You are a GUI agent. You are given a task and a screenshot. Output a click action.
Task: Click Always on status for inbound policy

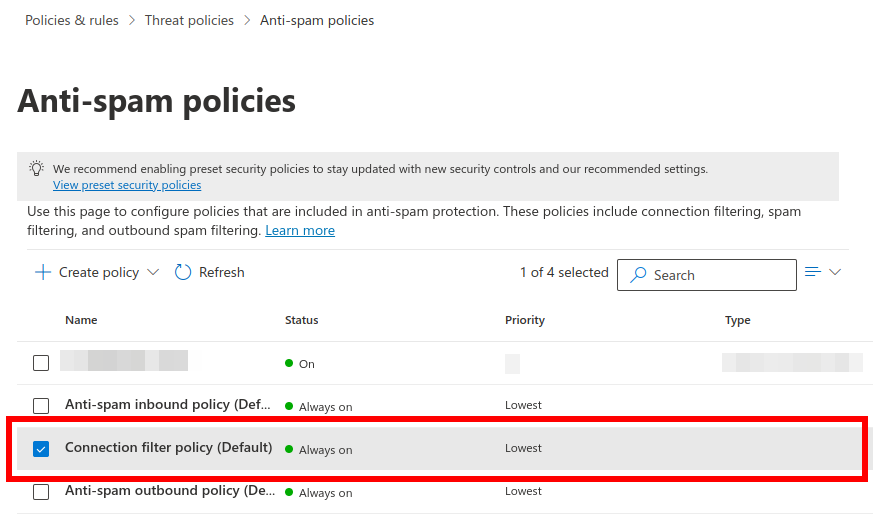[318, 407]
